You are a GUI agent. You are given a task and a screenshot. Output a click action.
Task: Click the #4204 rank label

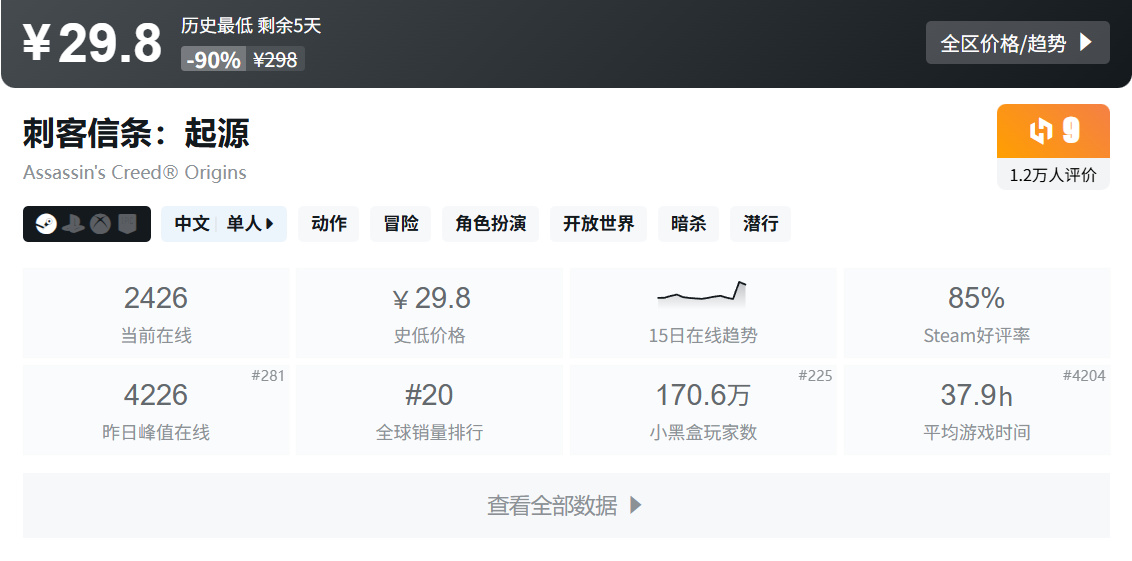1084,375
